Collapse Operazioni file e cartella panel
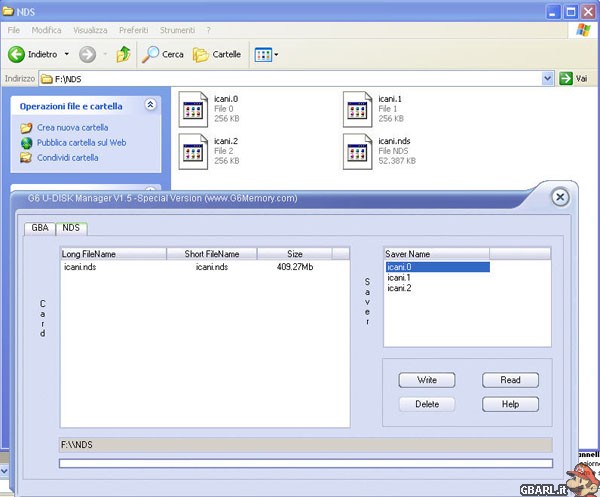The image size is (600, 497). point(150,104)
